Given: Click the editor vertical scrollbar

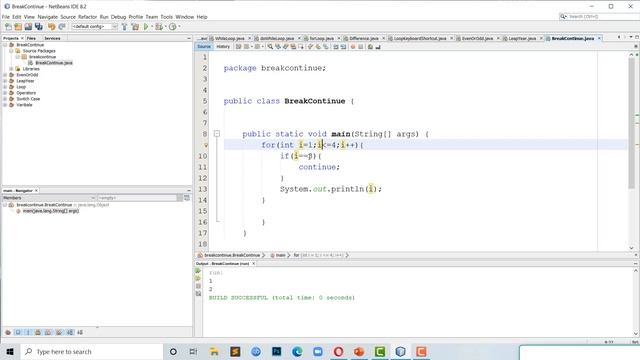Looking at the screenshot, I should coord(631,123).
